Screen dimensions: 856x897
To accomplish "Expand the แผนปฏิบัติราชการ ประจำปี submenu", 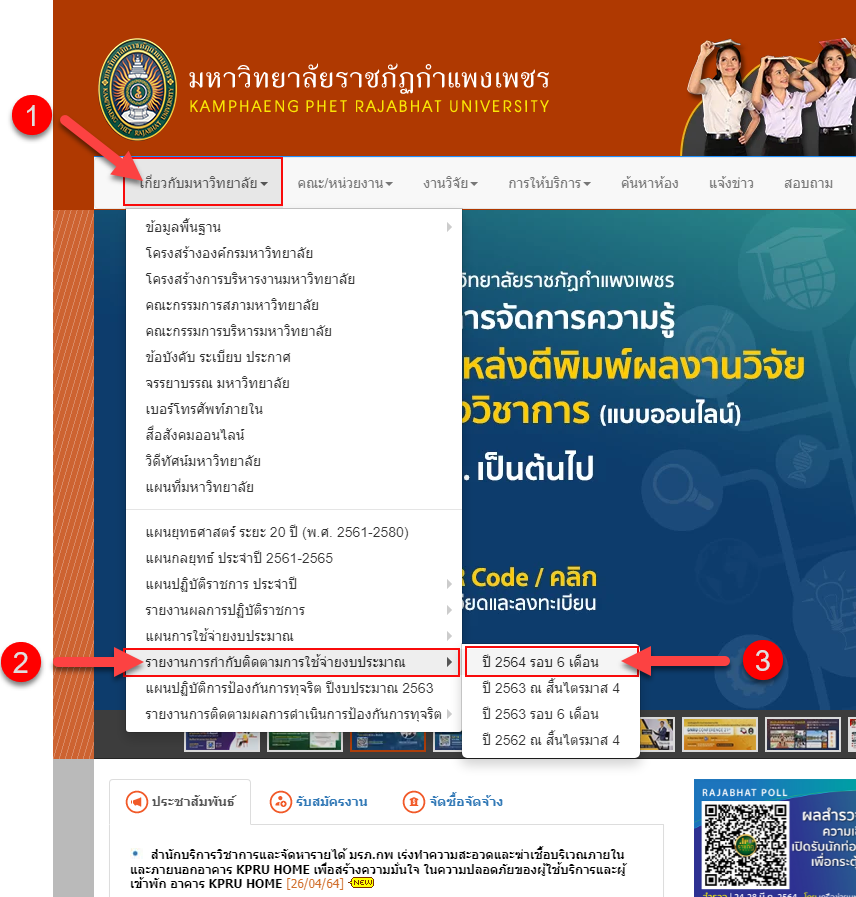I will point(294,584).
